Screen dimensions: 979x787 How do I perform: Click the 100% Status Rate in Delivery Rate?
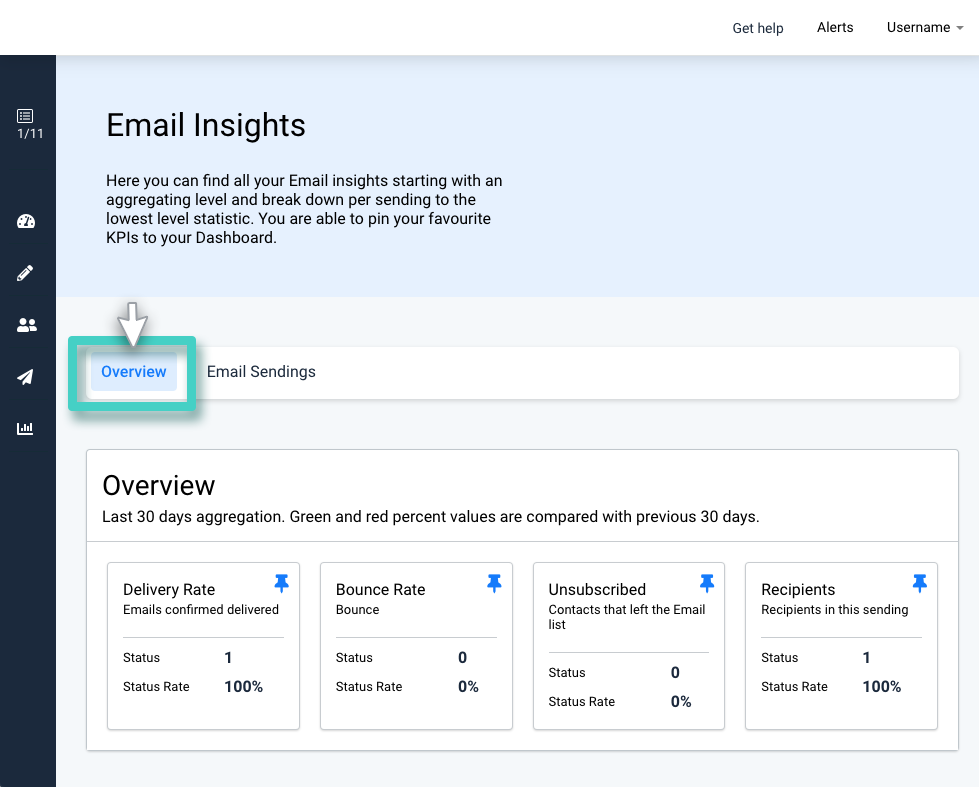tap(244, 686)
